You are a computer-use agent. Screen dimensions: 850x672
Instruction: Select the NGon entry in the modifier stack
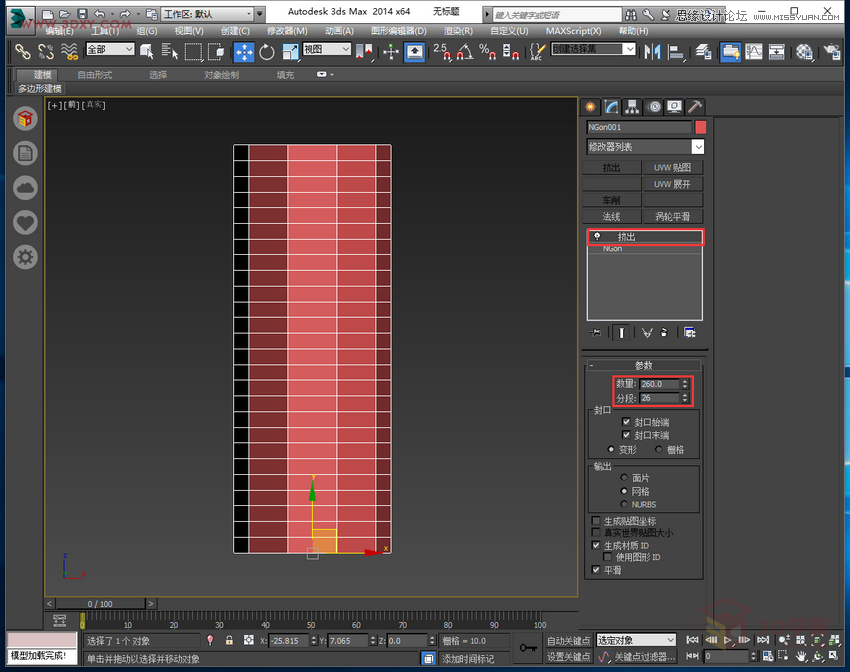pos(615,248)
